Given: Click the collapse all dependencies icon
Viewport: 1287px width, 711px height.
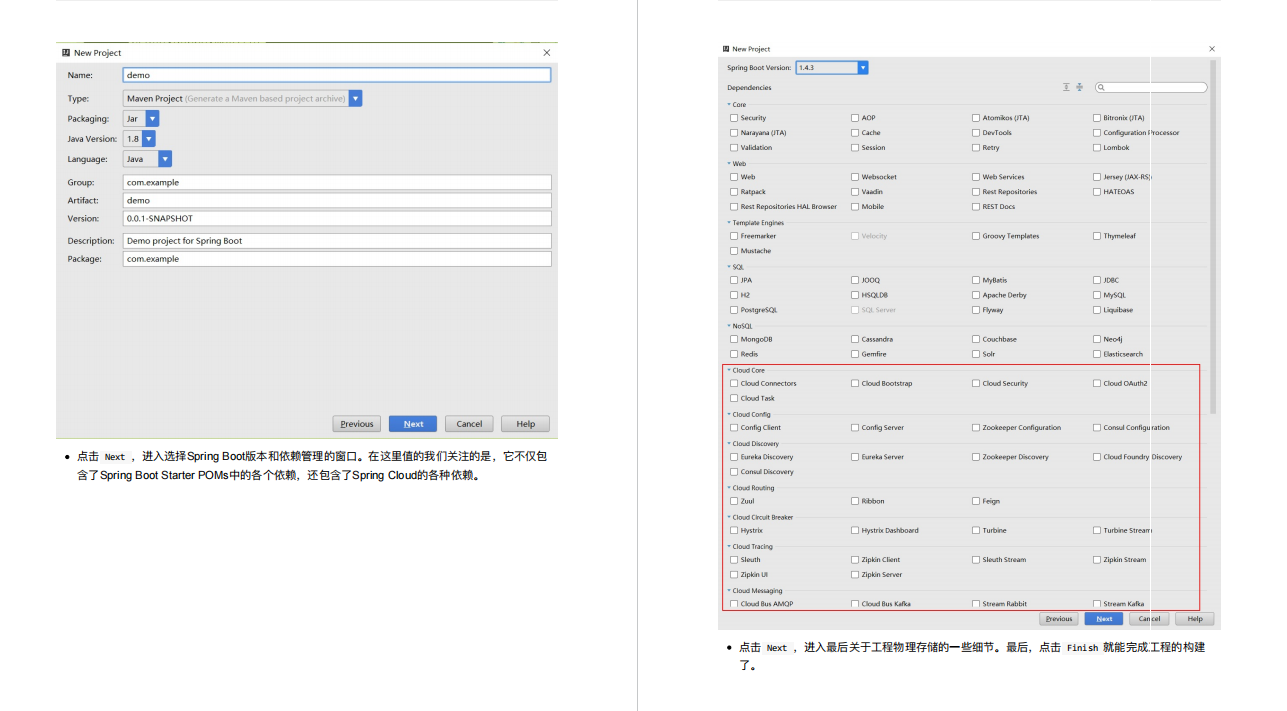Looking at the screenshot, I should point(1080,87).
